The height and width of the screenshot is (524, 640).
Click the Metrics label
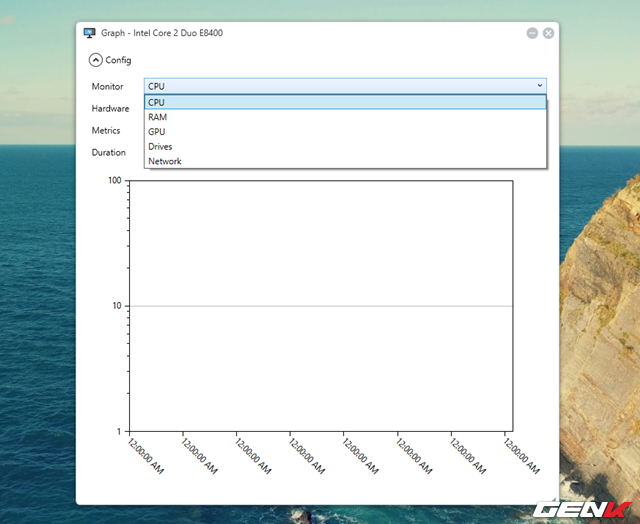(106, 131)
